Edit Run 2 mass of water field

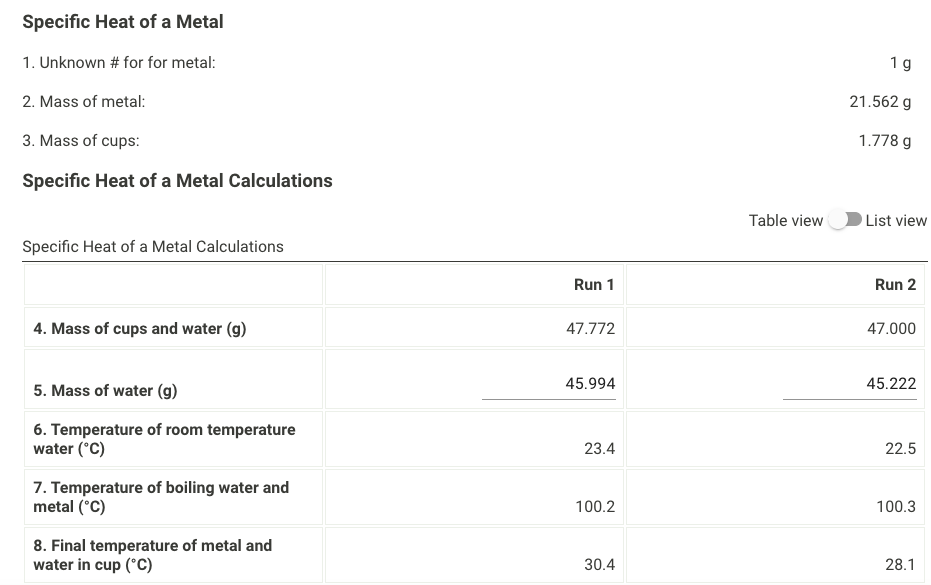point(850,384)
